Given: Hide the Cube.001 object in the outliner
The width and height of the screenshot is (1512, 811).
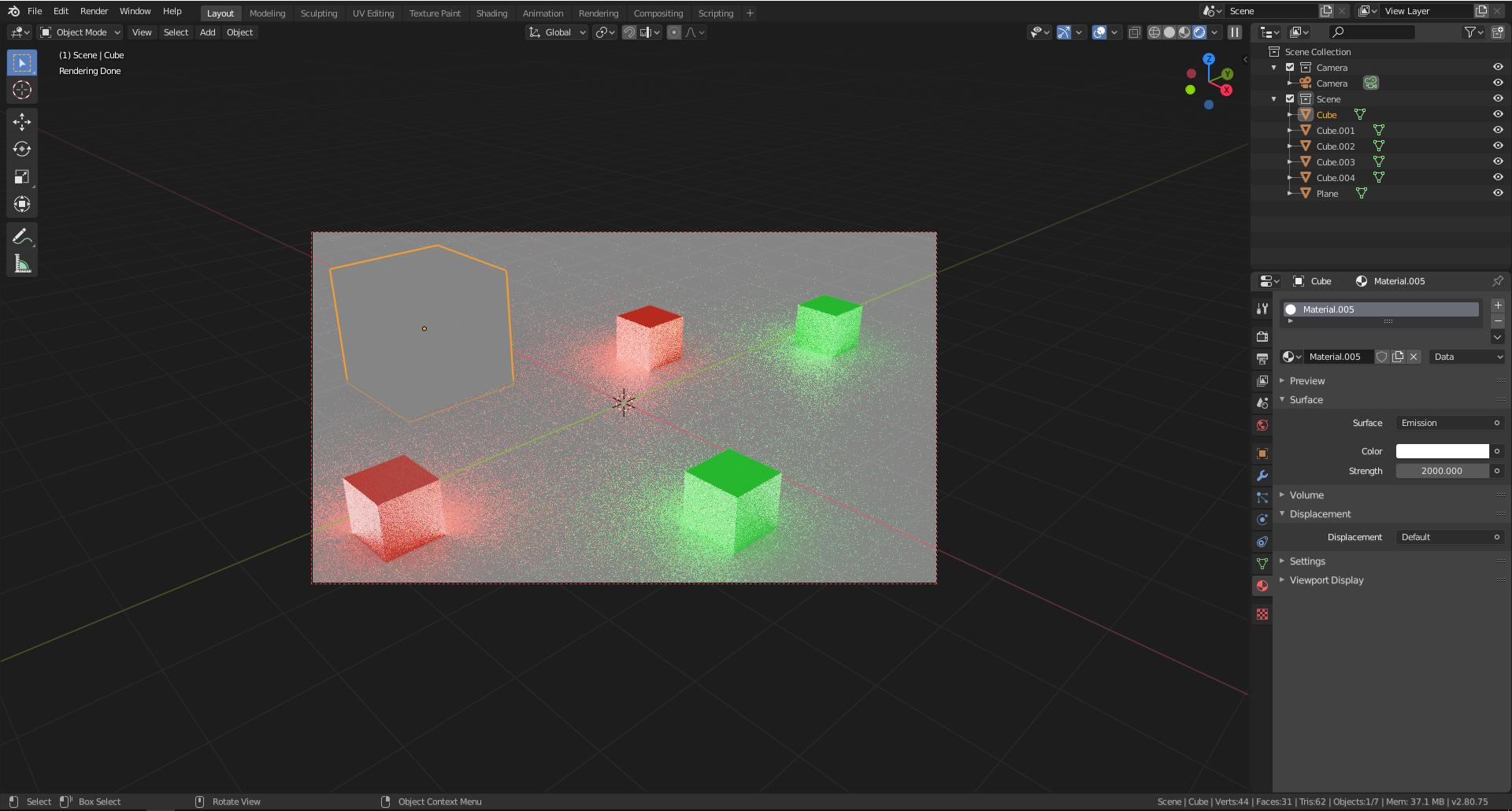Looking at the screenshot, I should (1499, 130).
